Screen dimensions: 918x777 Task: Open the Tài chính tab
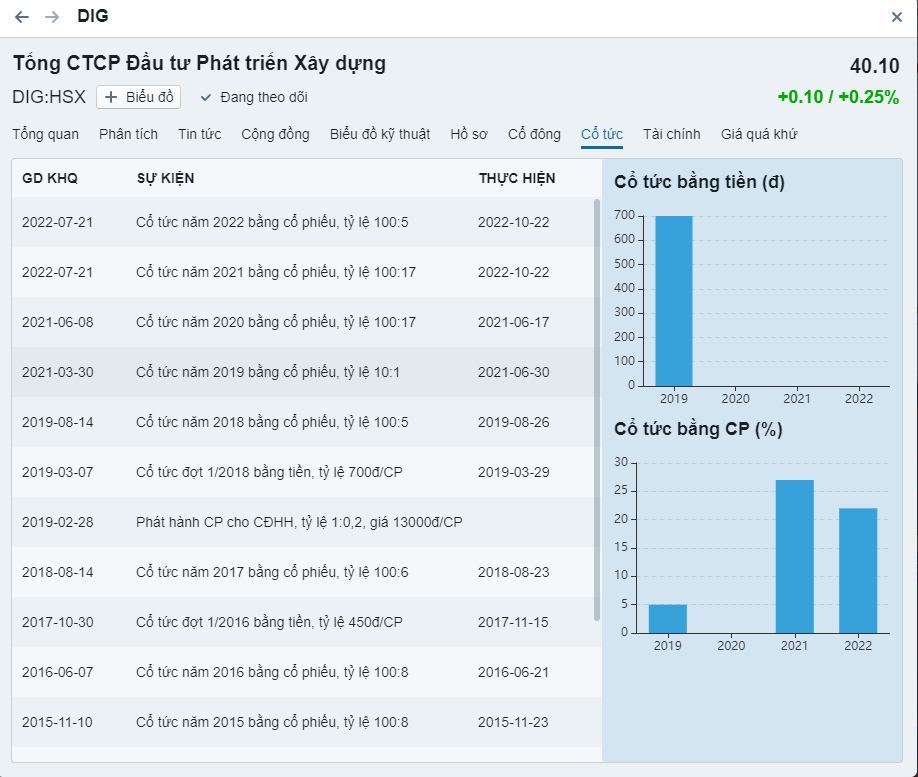pos(671,134)
